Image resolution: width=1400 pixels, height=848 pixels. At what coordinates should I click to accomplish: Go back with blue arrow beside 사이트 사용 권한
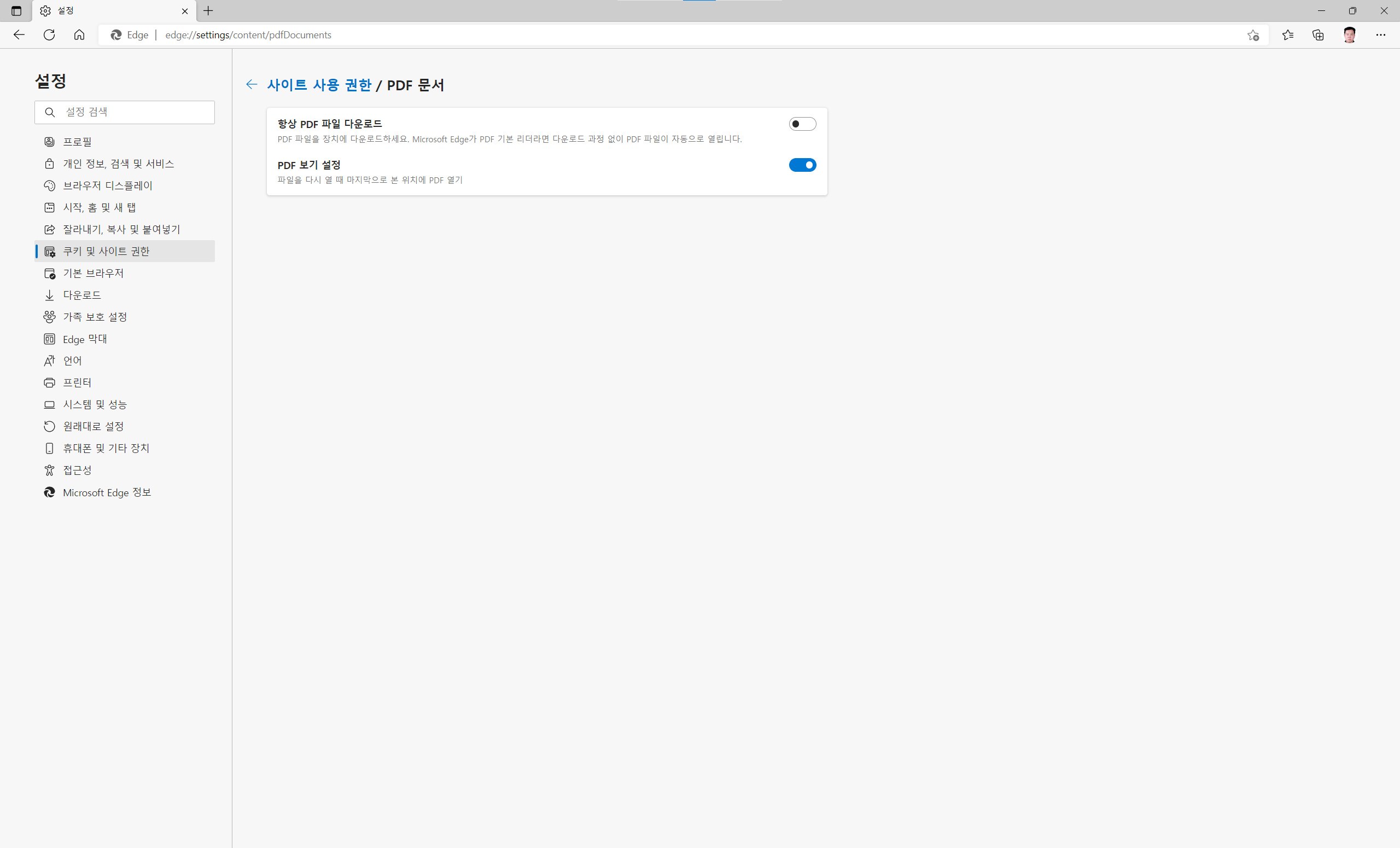point(252,85)
